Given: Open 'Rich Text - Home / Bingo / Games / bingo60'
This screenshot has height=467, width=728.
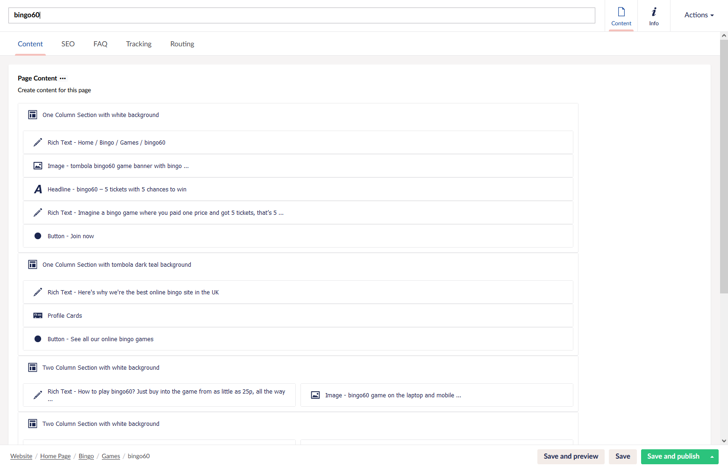Looking at the screenshot, I should pos(298,143).
